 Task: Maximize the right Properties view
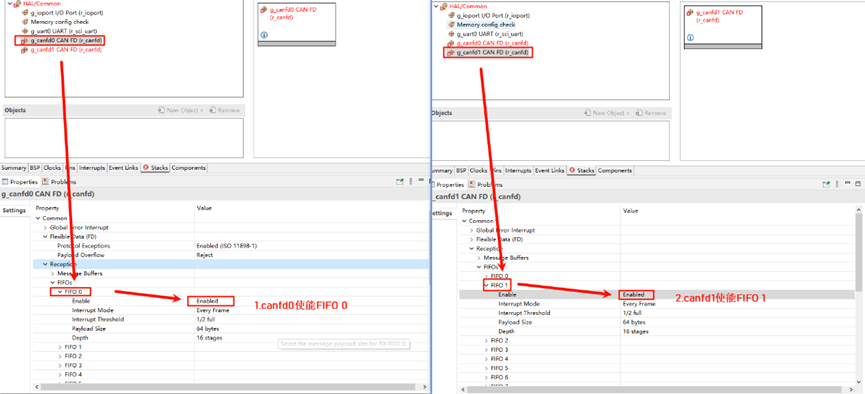858,184
